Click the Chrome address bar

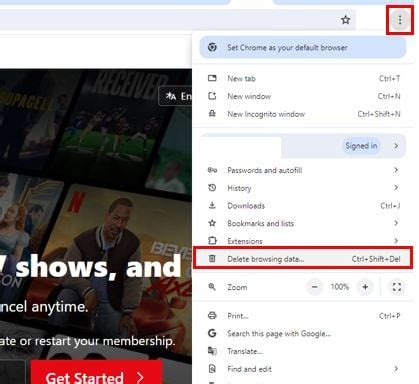(x=177, y=20)
